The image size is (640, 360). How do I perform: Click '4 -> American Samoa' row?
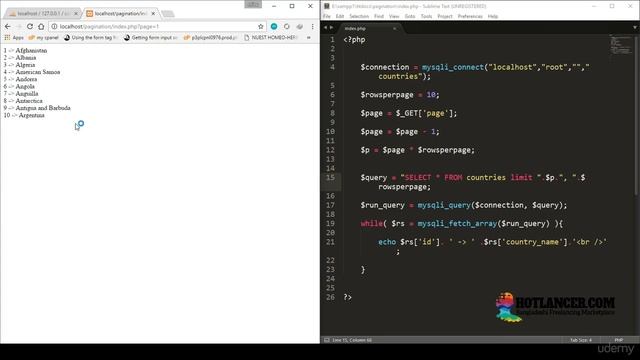pos(32,72)
